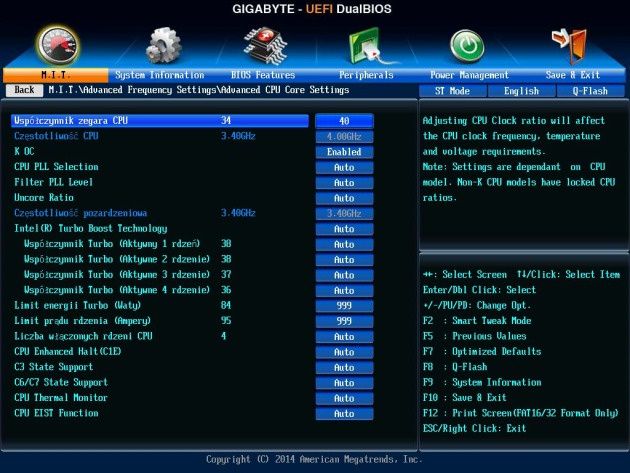Select the K OC label
The height and width of the screenshot is (473, 630).
(24, 152)
